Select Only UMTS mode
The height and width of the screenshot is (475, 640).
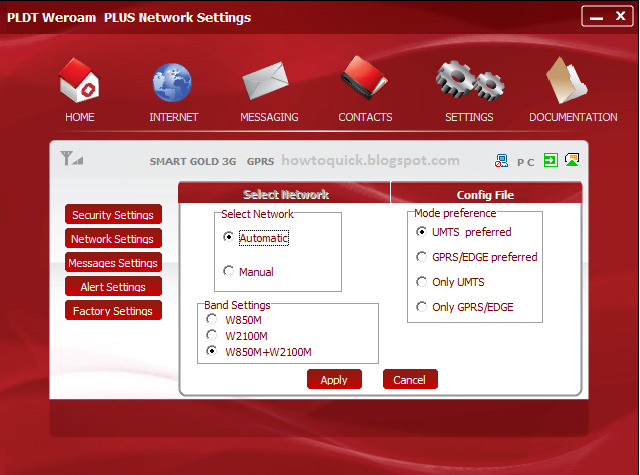click(x=421, y=282)
